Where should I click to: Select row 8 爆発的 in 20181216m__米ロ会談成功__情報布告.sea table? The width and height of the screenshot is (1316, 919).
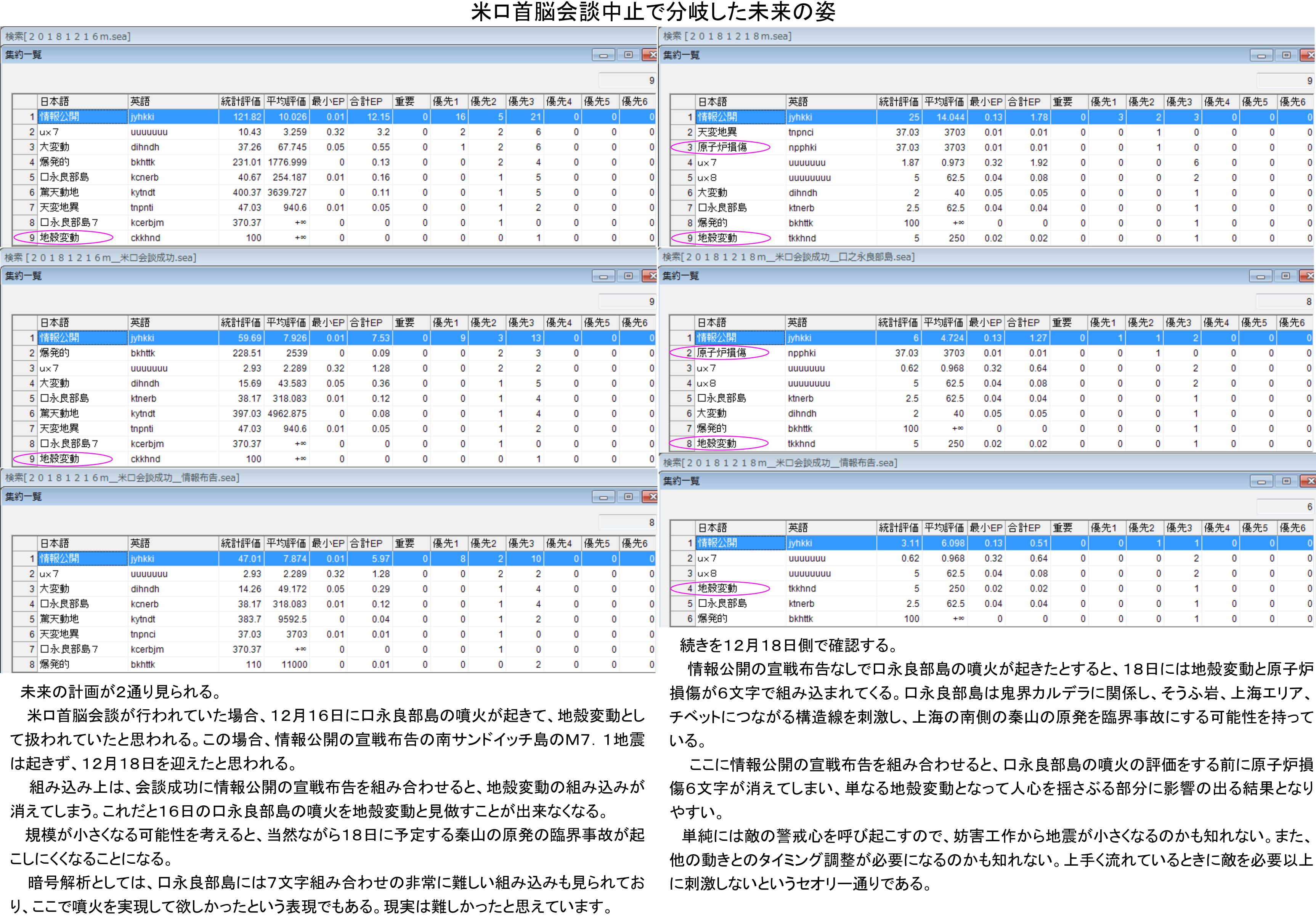55,664
